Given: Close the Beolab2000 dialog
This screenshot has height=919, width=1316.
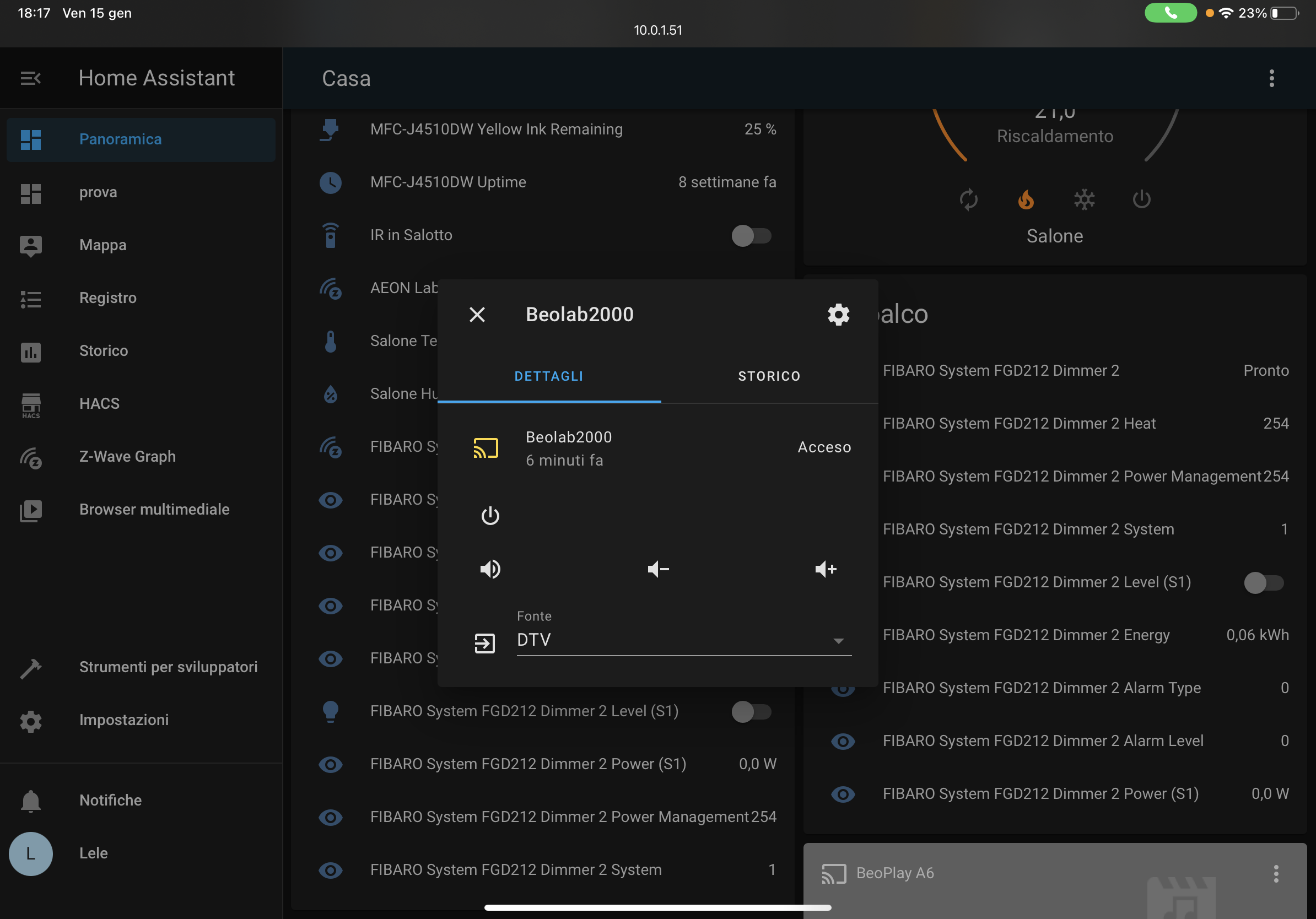Looking at the screenshot, I should click(x=477, y=315).
